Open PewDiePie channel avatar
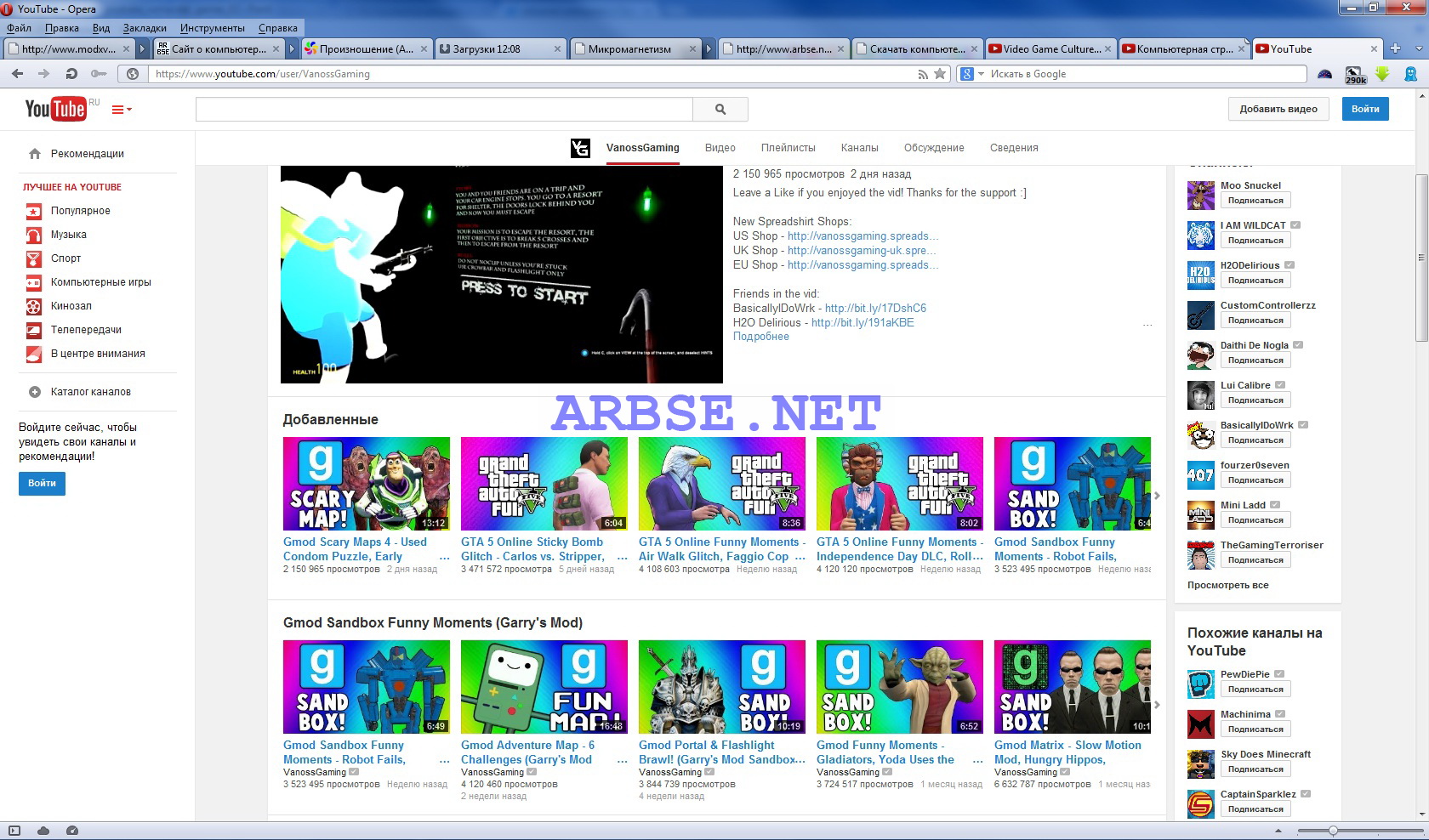Screen dimensions: 1429x840 (1201, 684)
